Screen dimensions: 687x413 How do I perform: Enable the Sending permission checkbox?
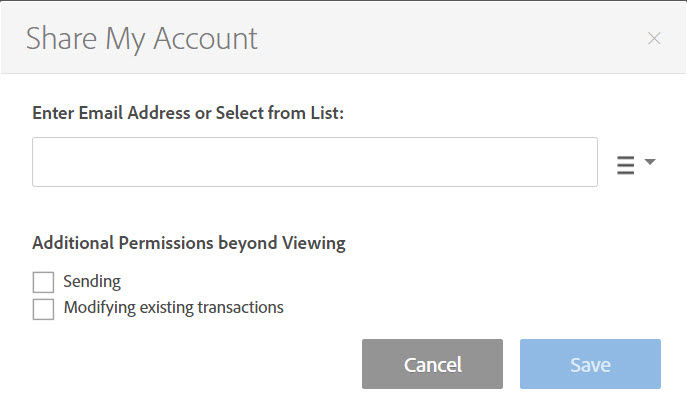(x=43, y=282)
